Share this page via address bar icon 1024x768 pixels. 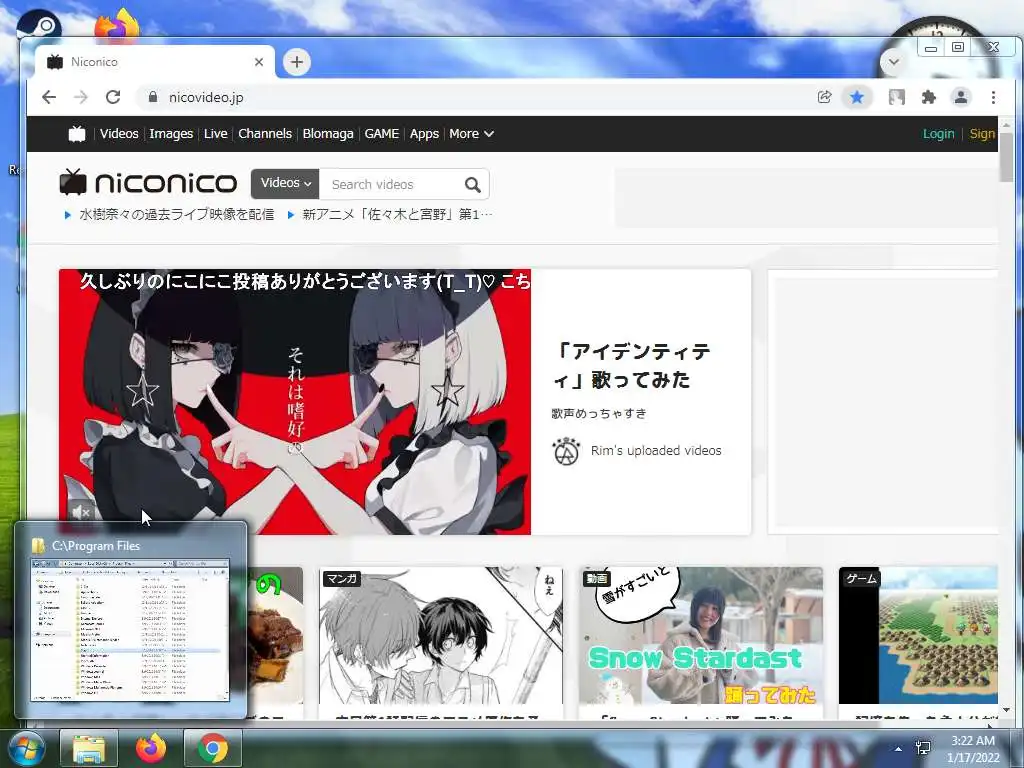[824, 97]
